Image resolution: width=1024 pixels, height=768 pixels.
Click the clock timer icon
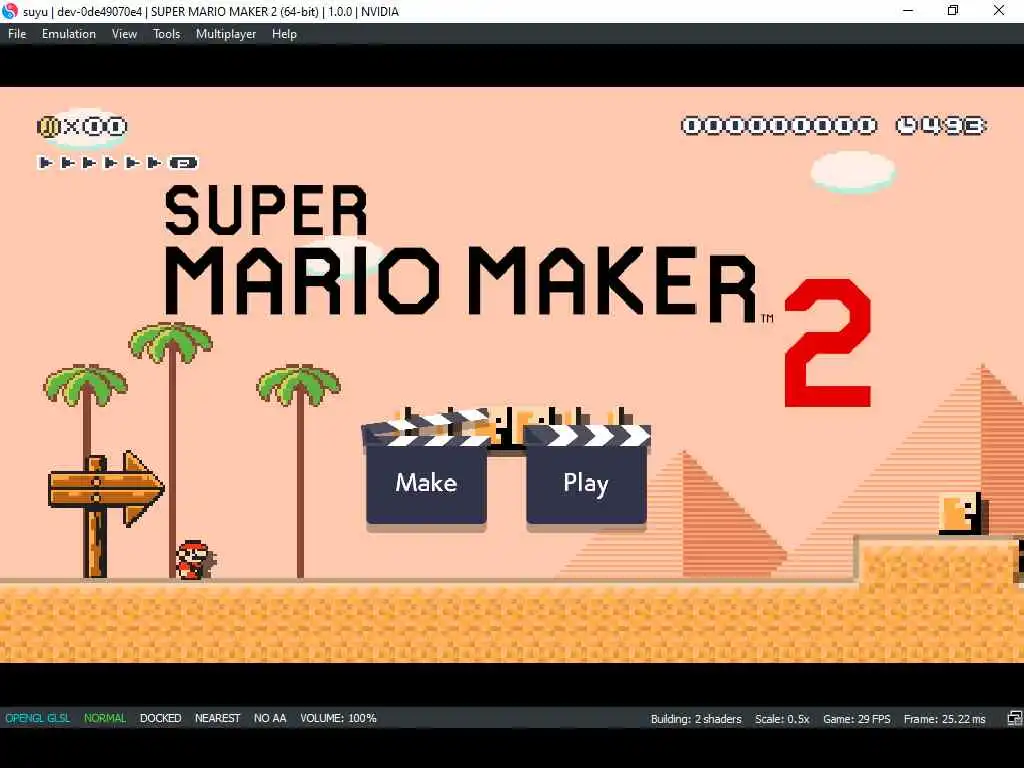pyautogui.click(x=906, y=125)
